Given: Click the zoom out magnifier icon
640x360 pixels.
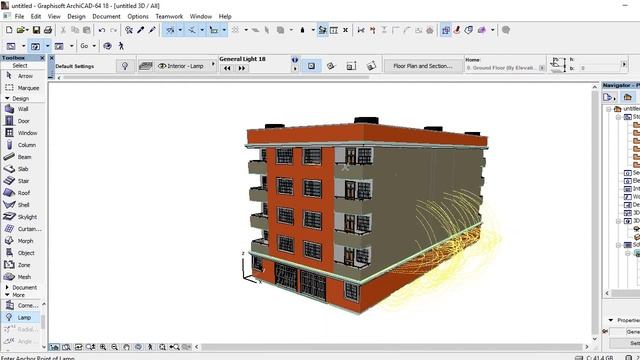Looking at the screenshot, I should pyautogui.click(x=115, y=347).
